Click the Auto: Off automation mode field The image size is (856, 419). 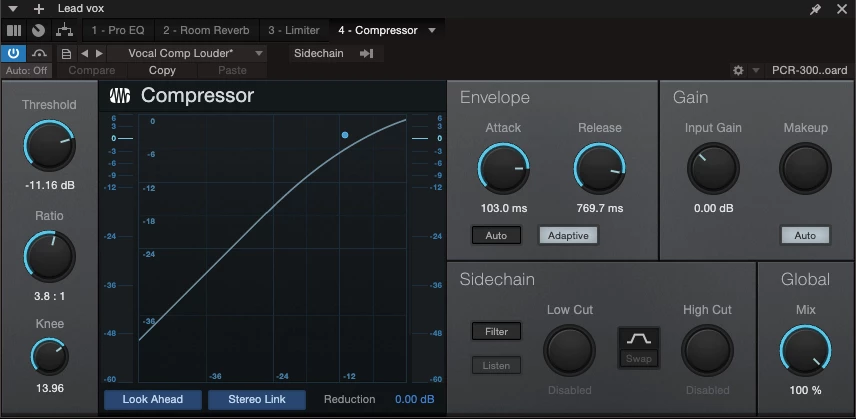tap(27, 71)
